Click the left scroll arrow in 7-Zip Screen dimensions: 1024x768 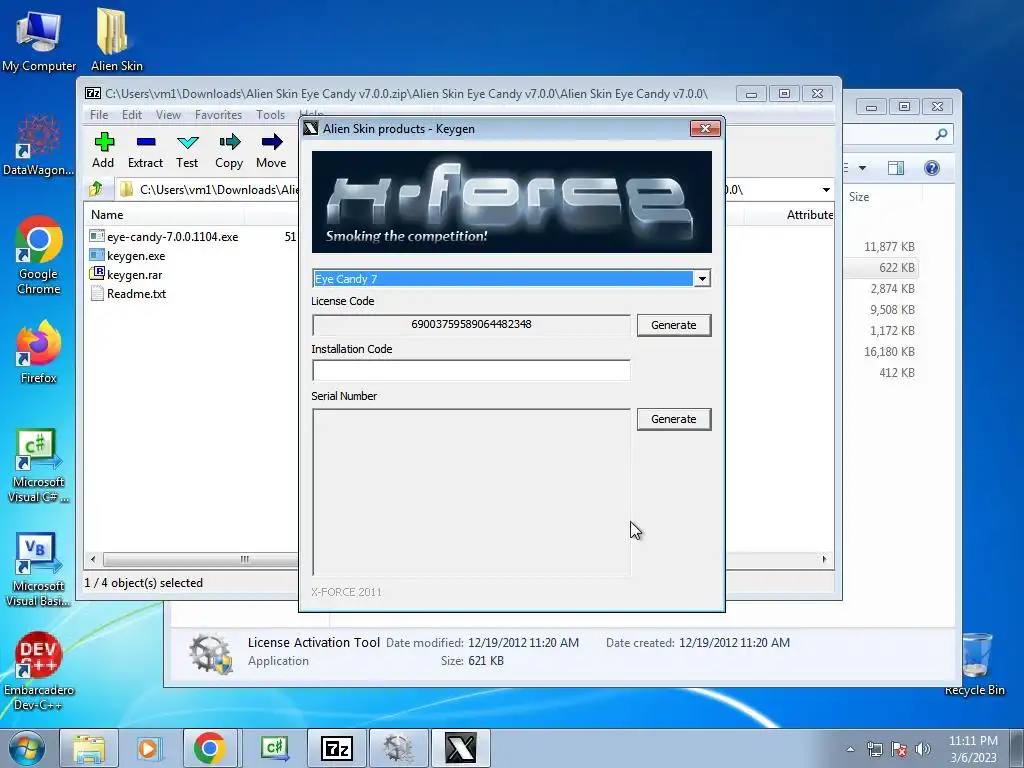(93, 560)
